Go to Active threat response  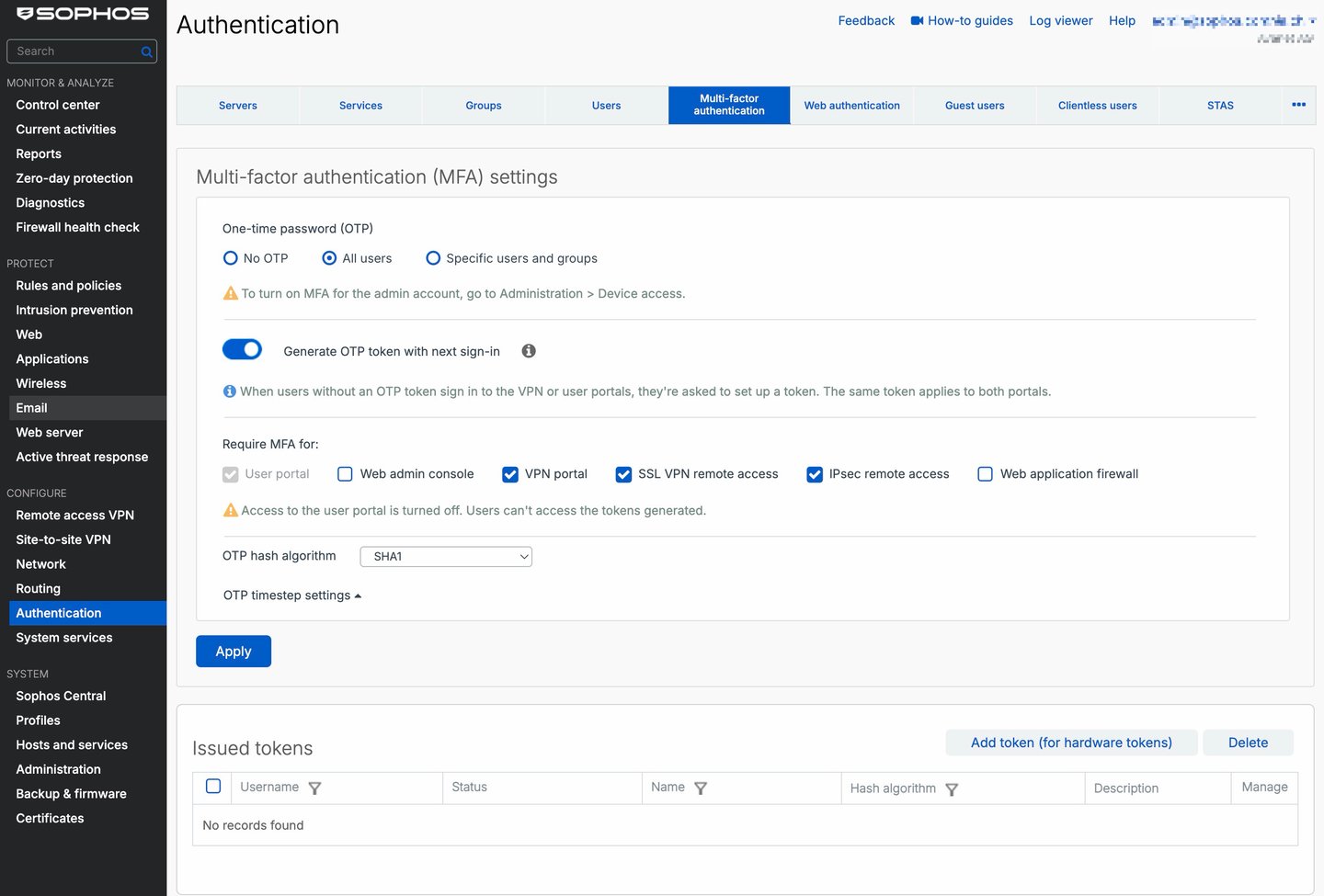tap(83, 457)
